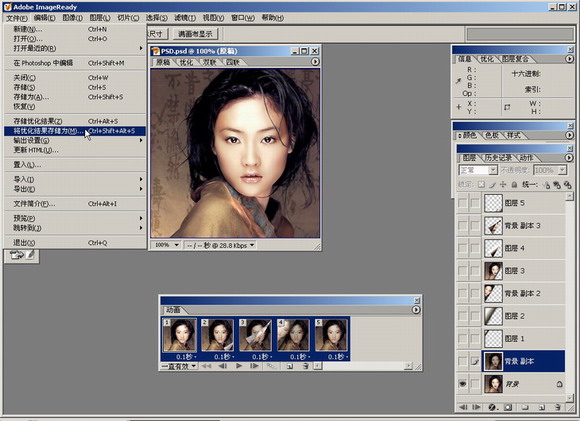Click the hand icon below the File menu
The image size is (580, 421).
16,255
